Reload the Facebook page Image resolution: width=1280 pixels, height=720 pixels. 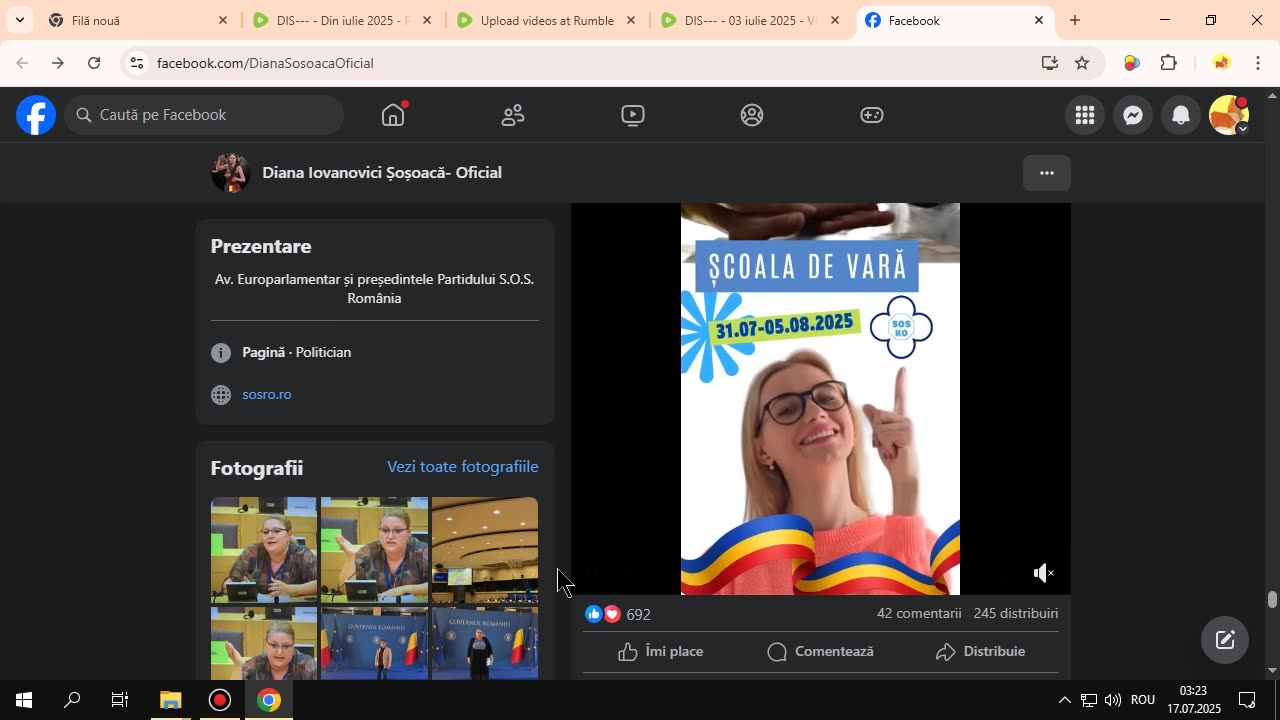point(94,63)
